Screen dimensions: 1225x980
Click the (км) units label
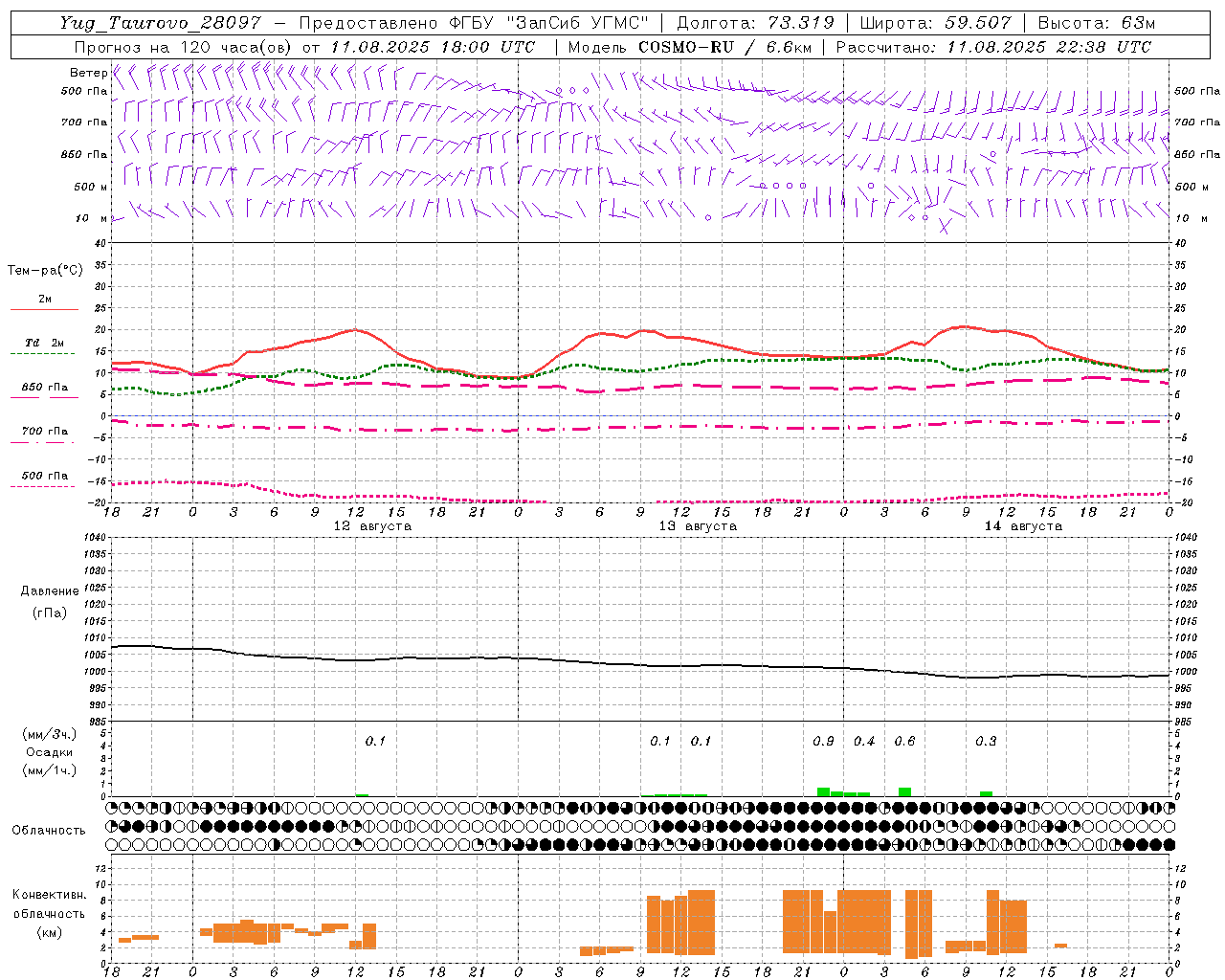click(50, 932)
